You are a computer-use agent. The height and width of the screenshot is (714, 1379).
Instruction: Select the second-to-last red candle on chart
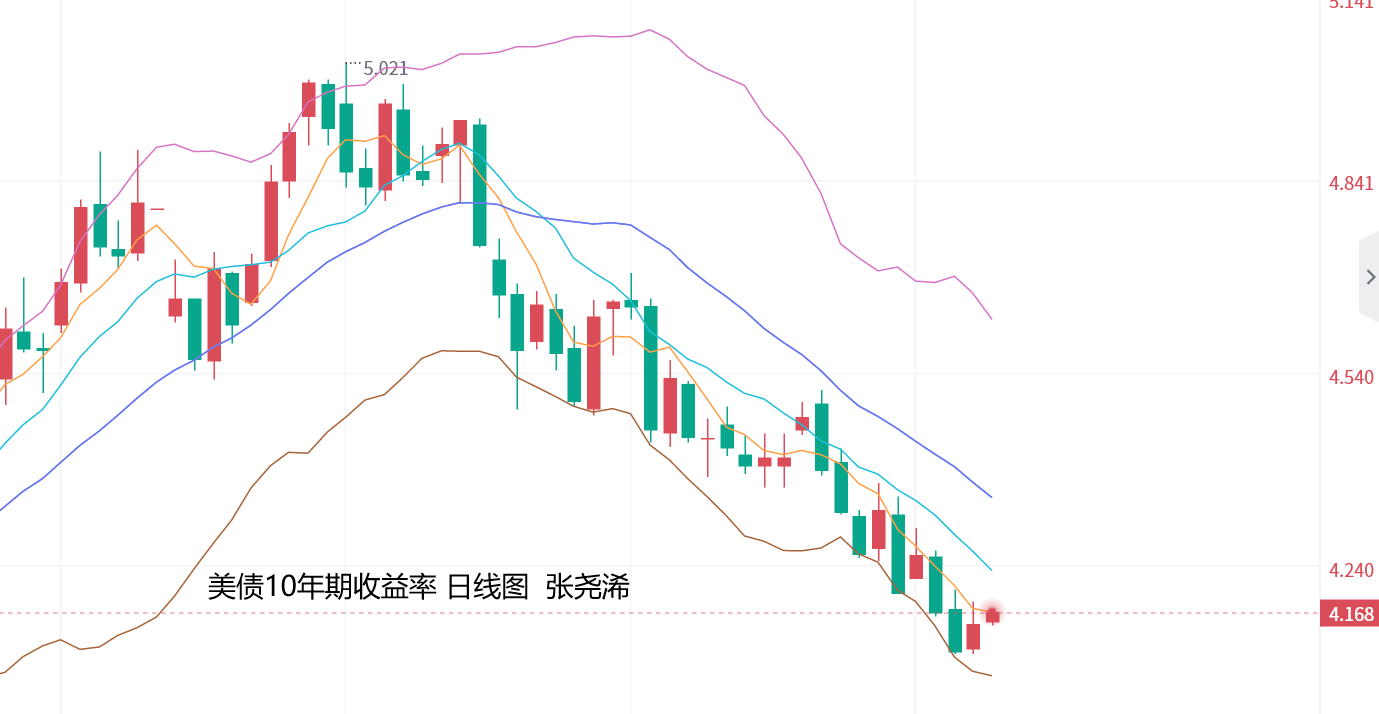tap(973, 636)
